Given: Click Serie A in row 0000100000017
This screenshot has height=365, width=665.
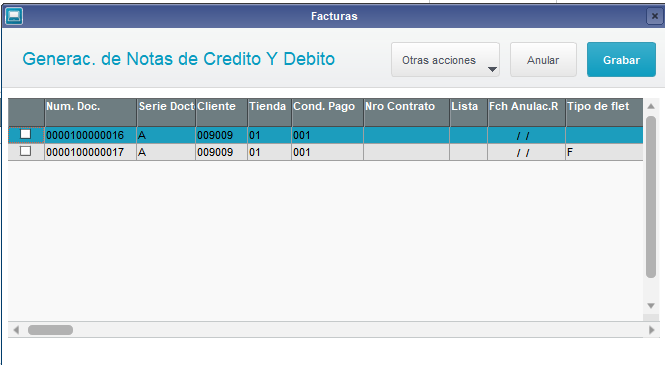Looking at the screenshot, I should pyautogui.click(x=166, y=152).
